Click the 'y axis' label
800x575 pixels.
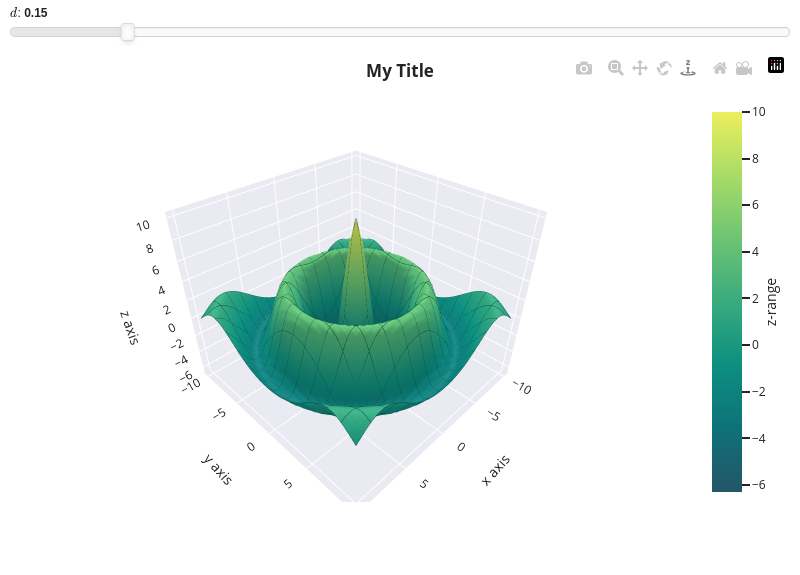pos(217,469)
